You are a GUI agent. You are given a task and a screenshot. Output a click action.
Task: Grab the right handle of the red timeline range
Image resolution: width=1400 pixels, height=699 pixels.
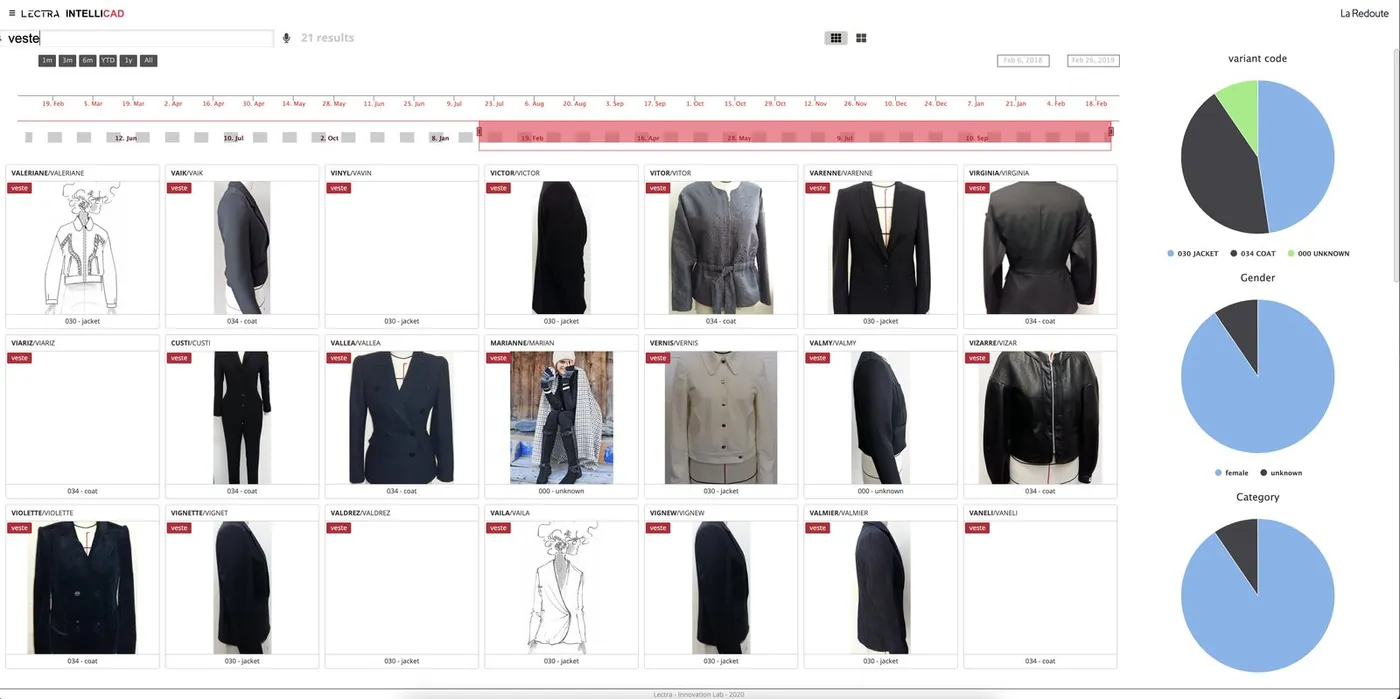pyautogui.click(x=1110, y=131)
